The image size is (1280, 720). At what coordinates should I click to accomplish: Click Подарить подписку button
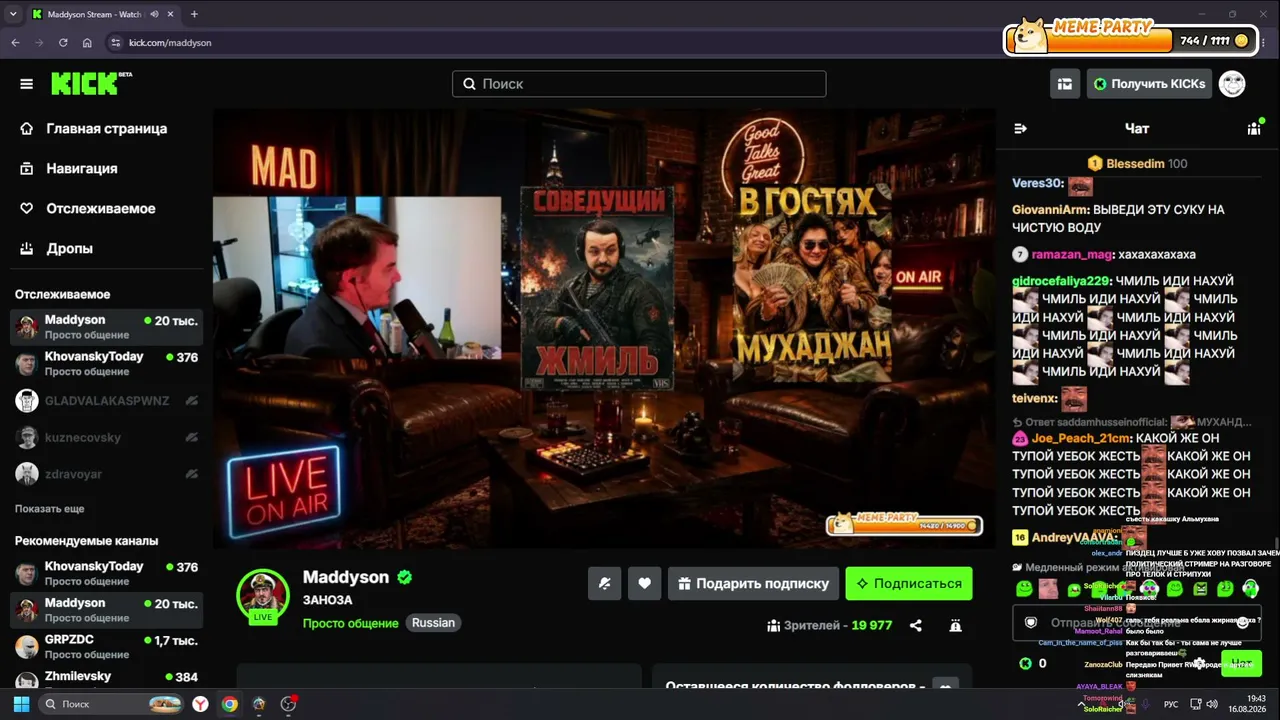click(754, 584)
